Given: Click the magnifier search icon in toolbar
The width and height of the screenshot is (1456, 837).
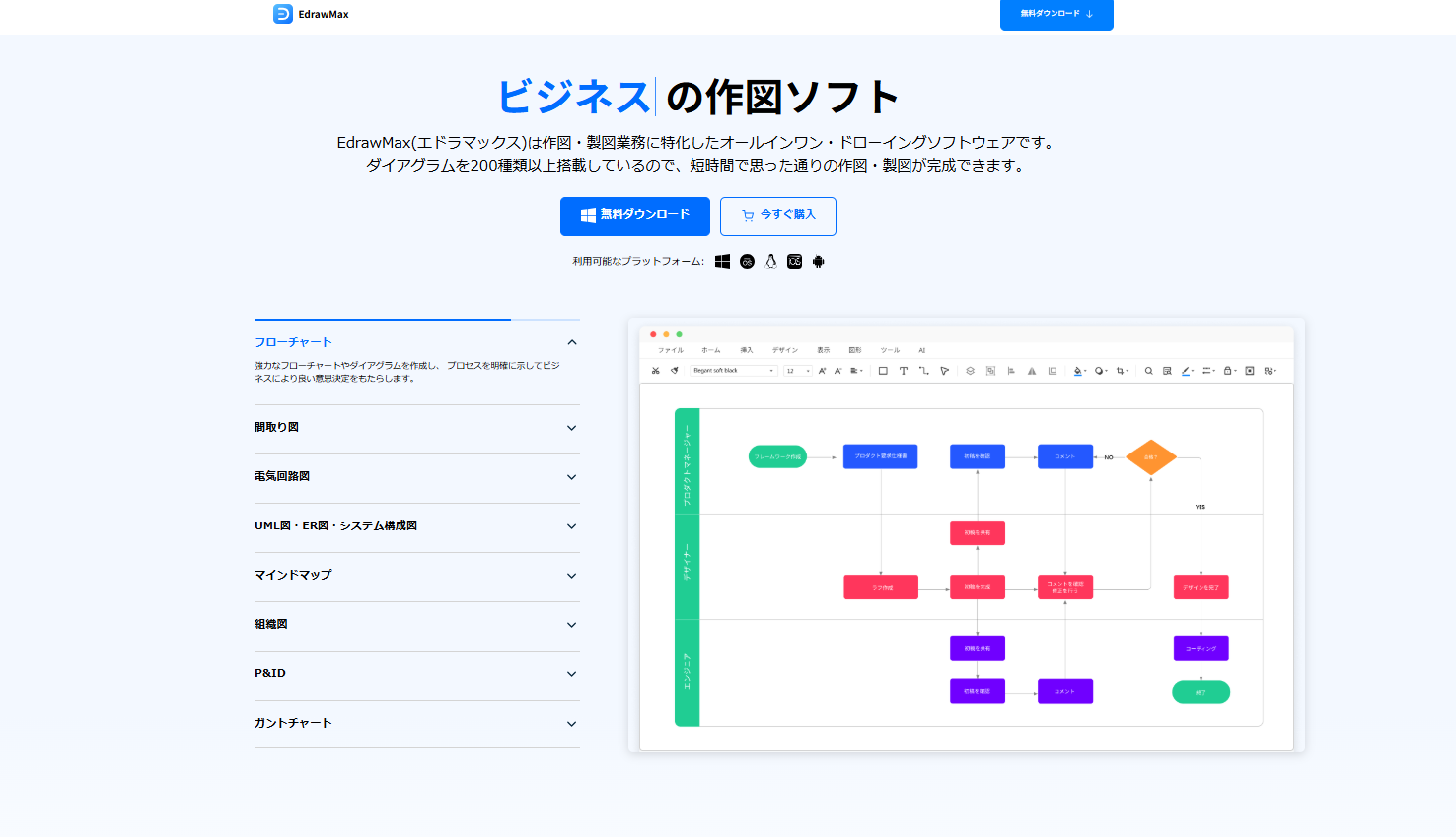Looking at the screenshot, I should tap(1149, 371).
